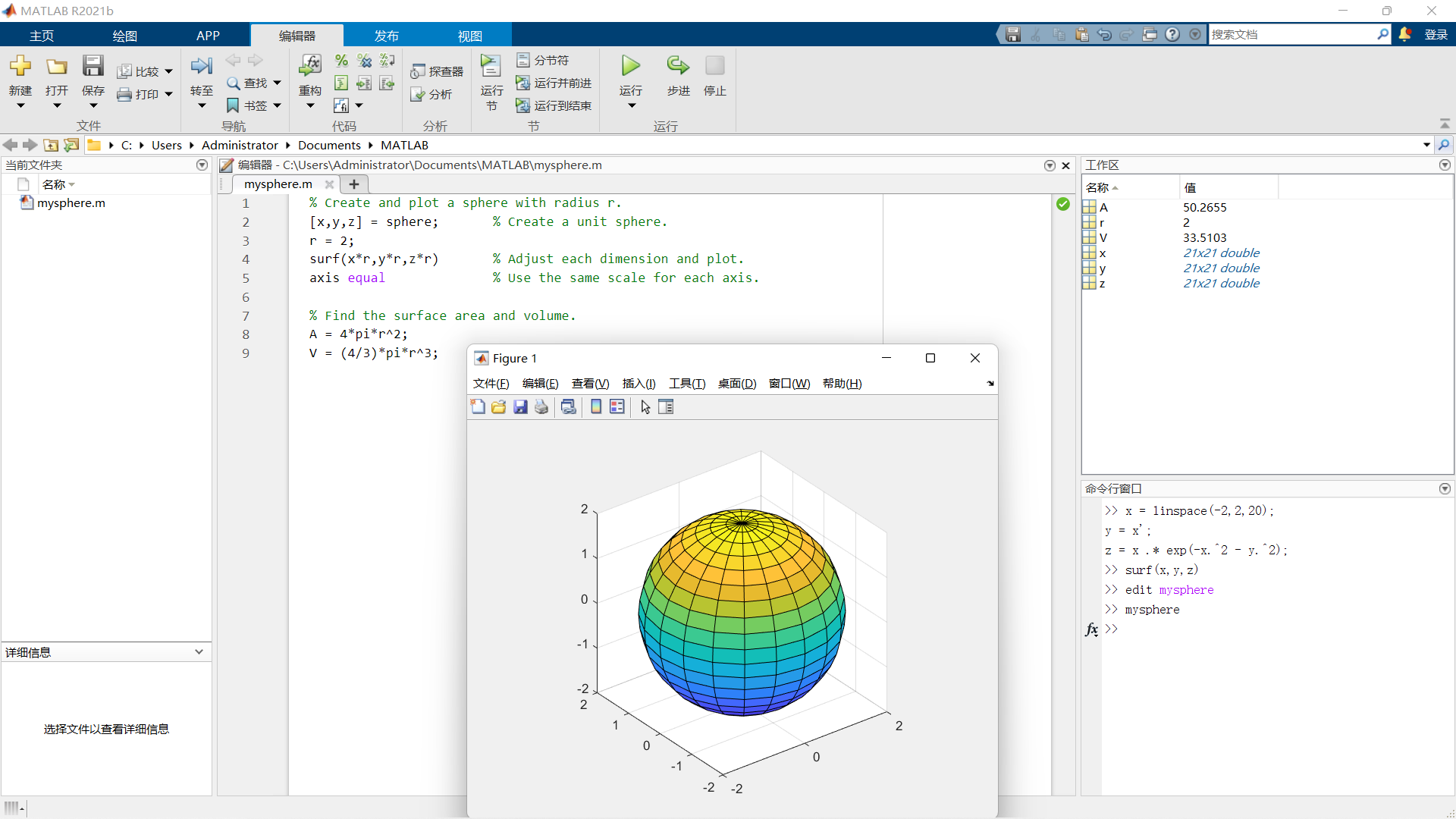
Task: Open 工具(T) menu in Figure 1
Action: pos(687,384)
